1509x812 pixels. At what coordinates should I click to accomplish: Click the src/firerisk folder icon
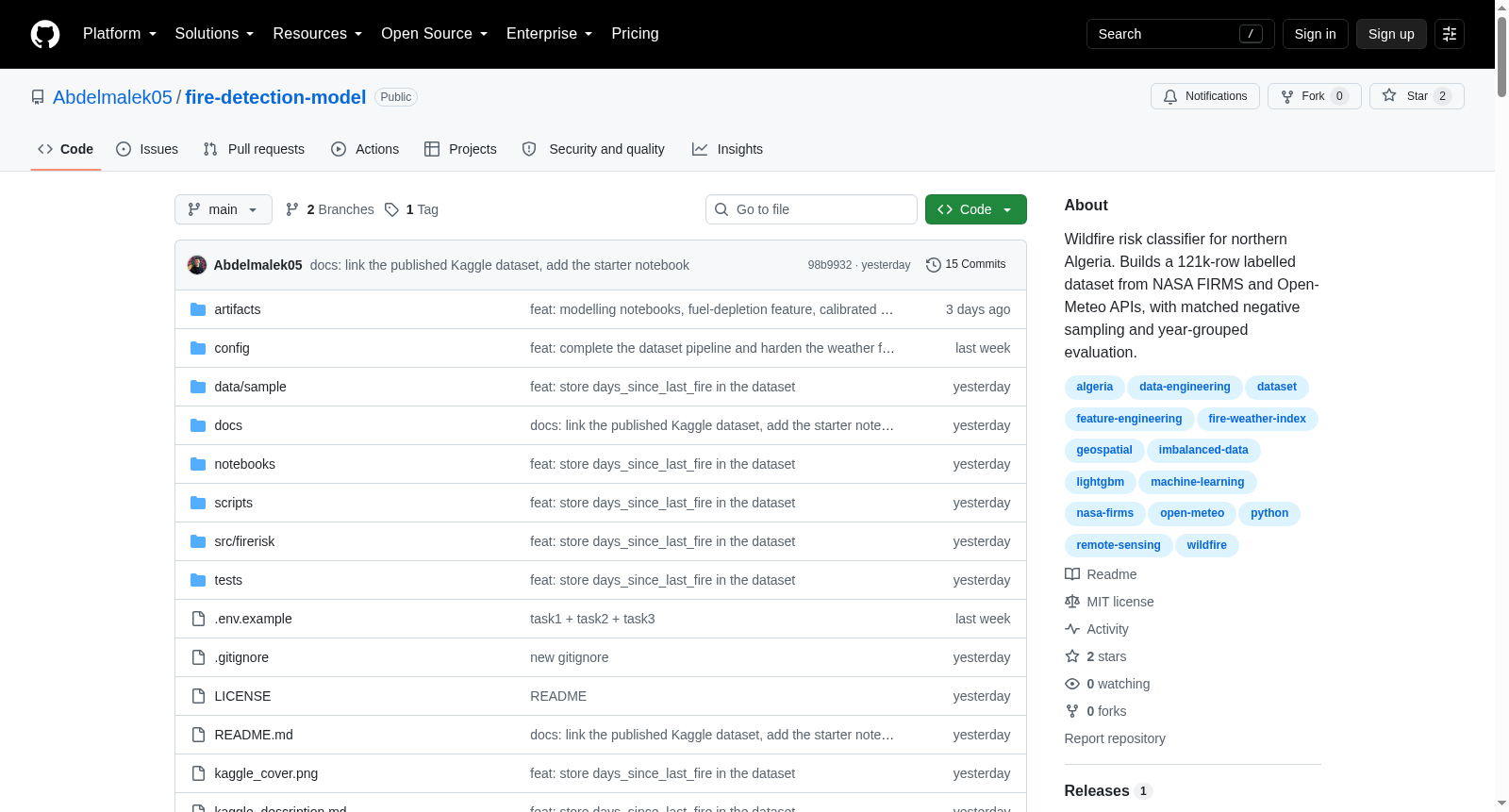(x=198, y=541)
